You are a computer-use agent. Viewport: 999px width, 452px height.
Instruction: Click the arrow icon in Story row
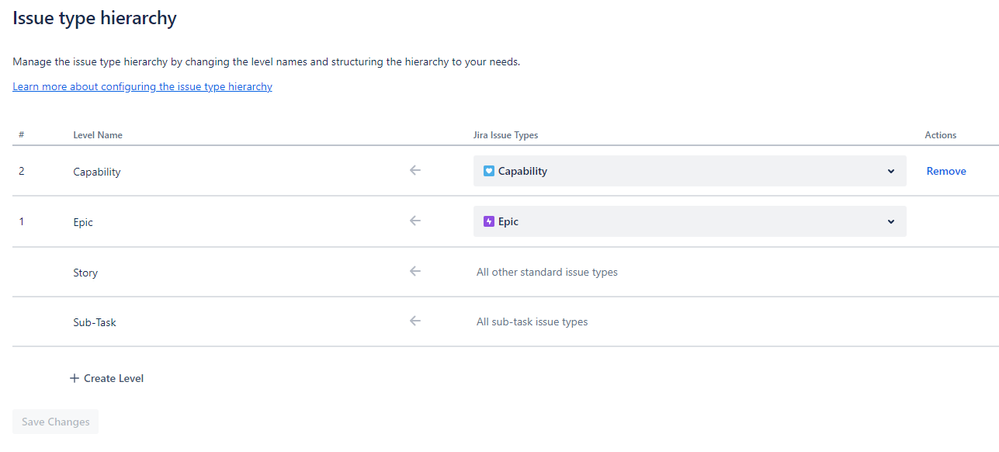click(x=415, y=271)
